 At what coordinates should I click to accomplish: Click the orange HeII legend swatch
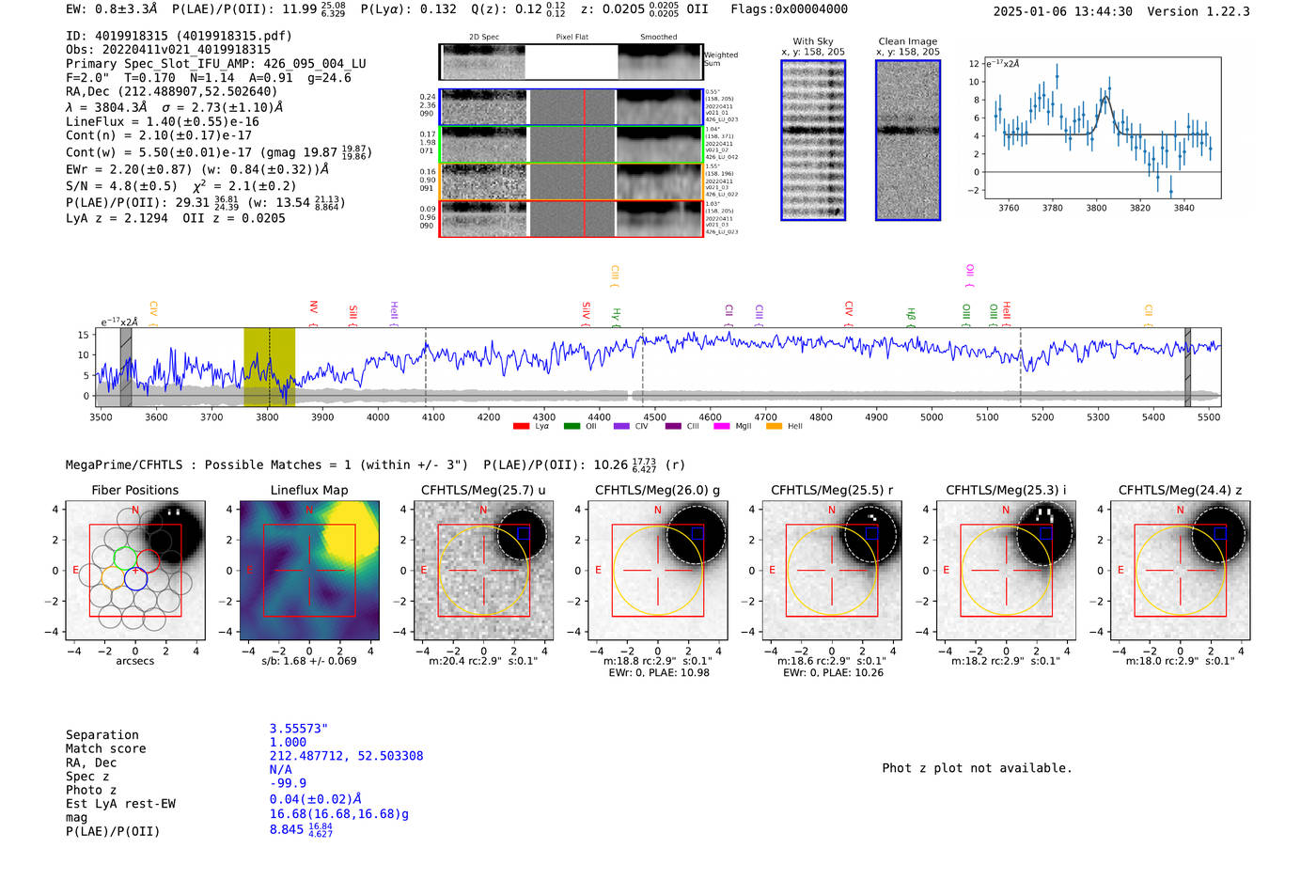tap(774, 427)
